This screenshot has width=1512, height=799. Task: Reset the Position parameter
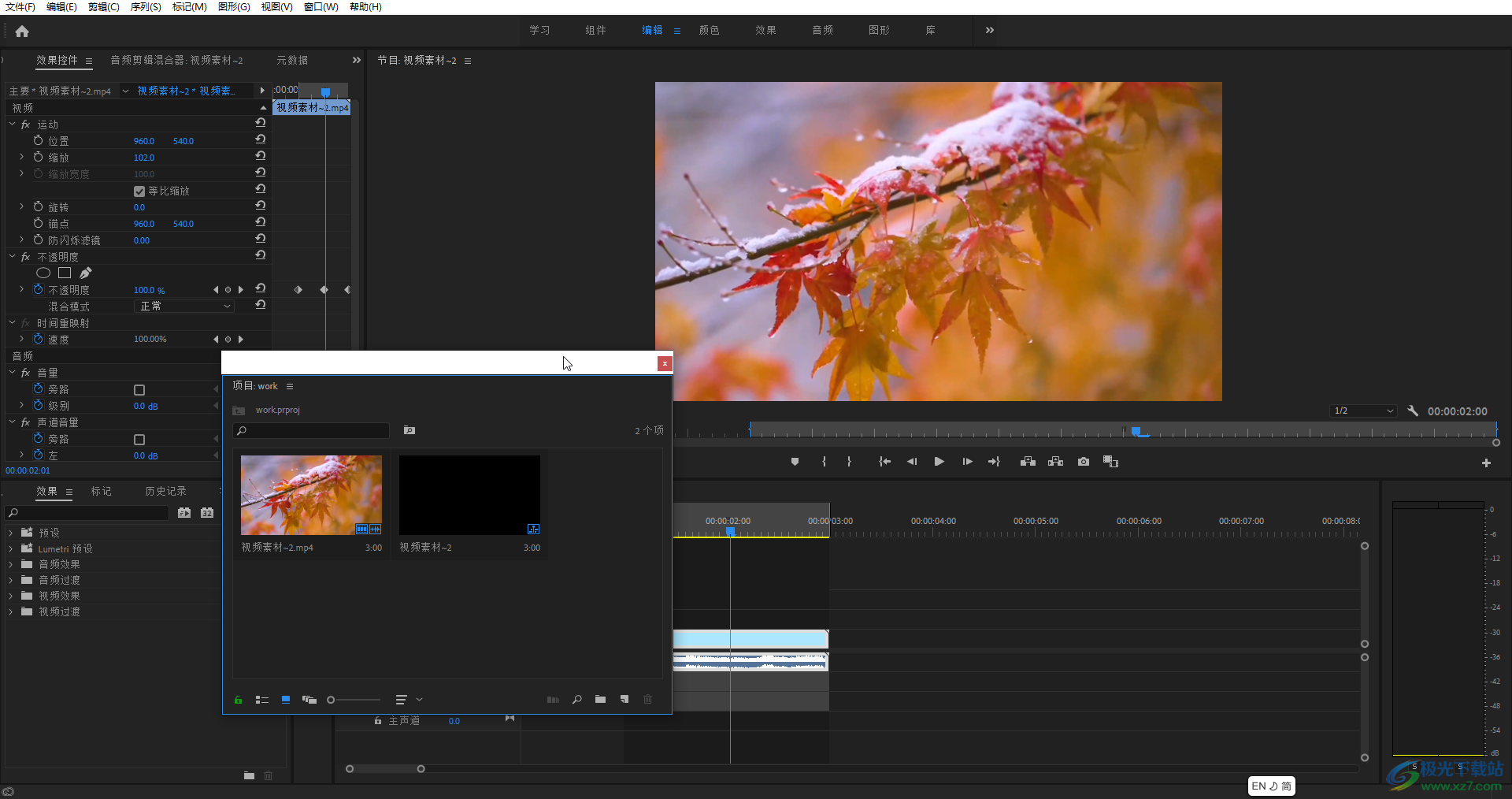click(x=260, y=139)
